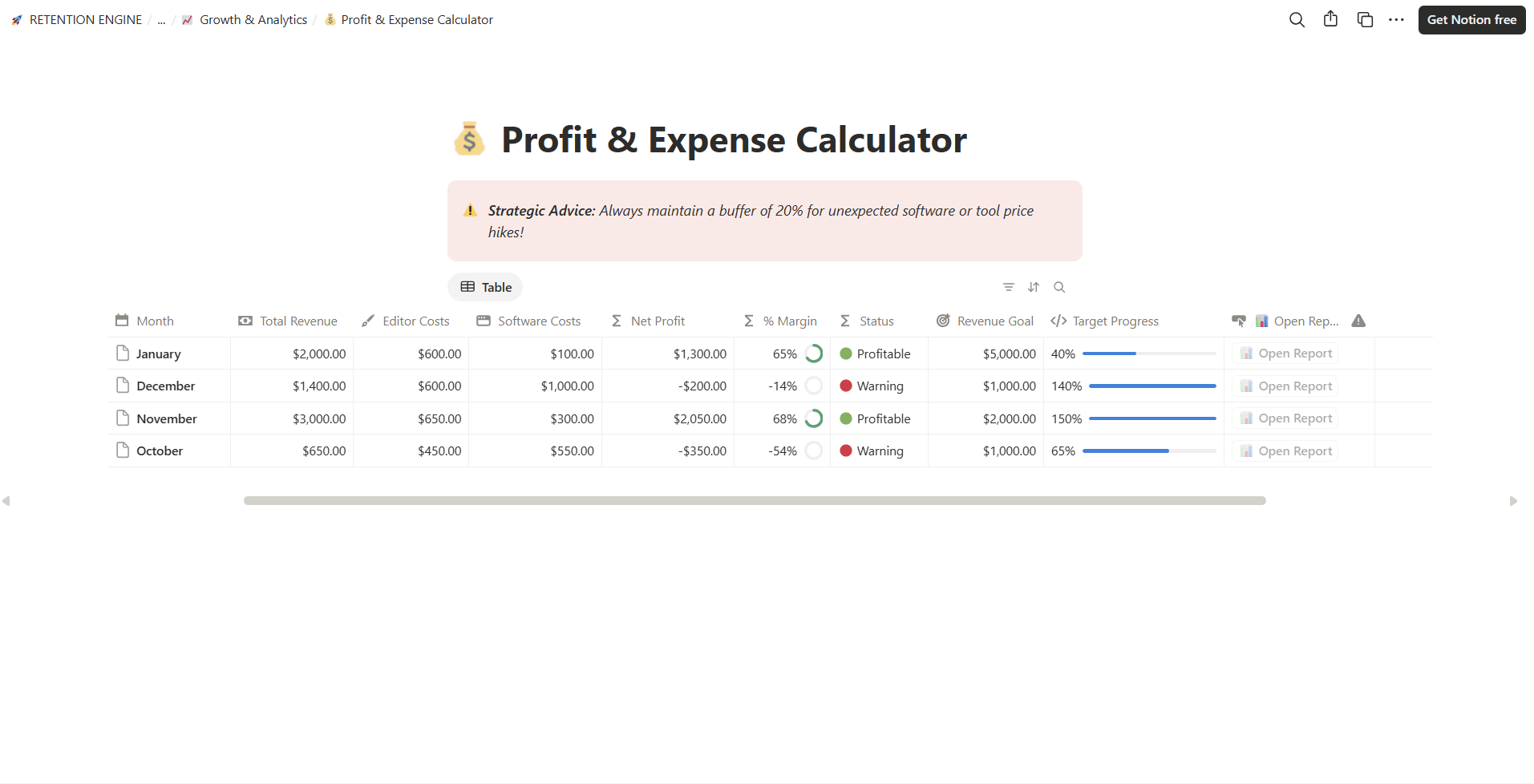This screenshot has width=1534, height=784.
Task: Click October's 65% target progress bar
Action: click(x=1149, y=451)
